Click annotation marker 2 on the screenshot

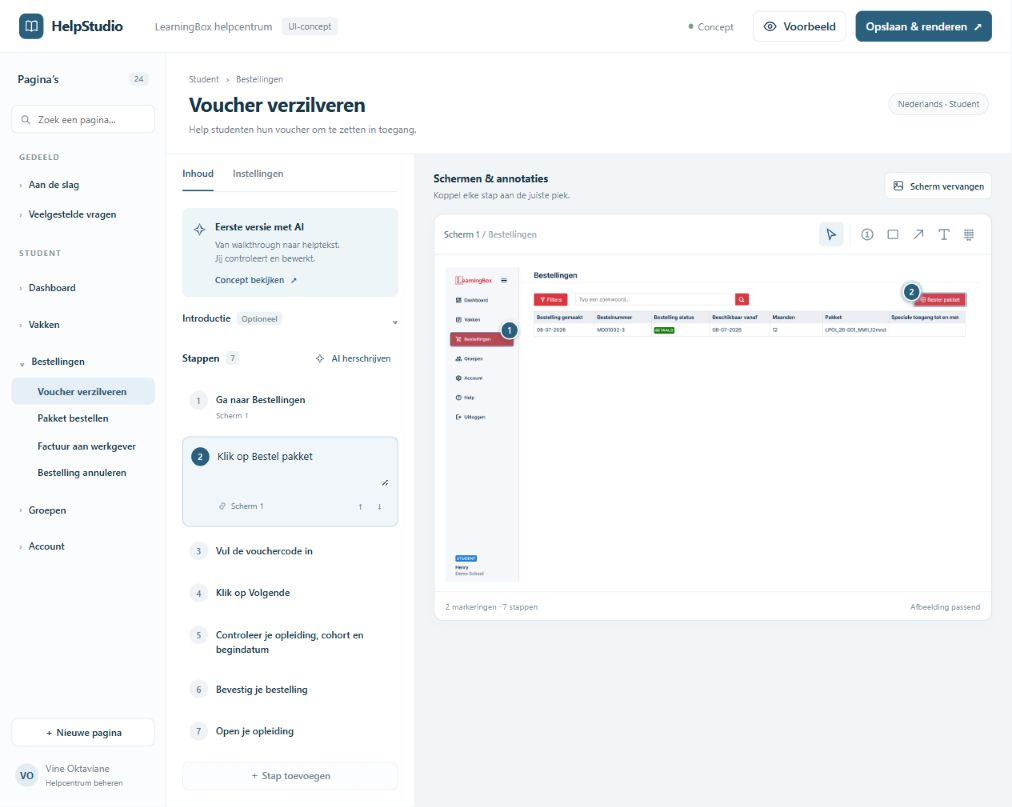coord(911,292)
